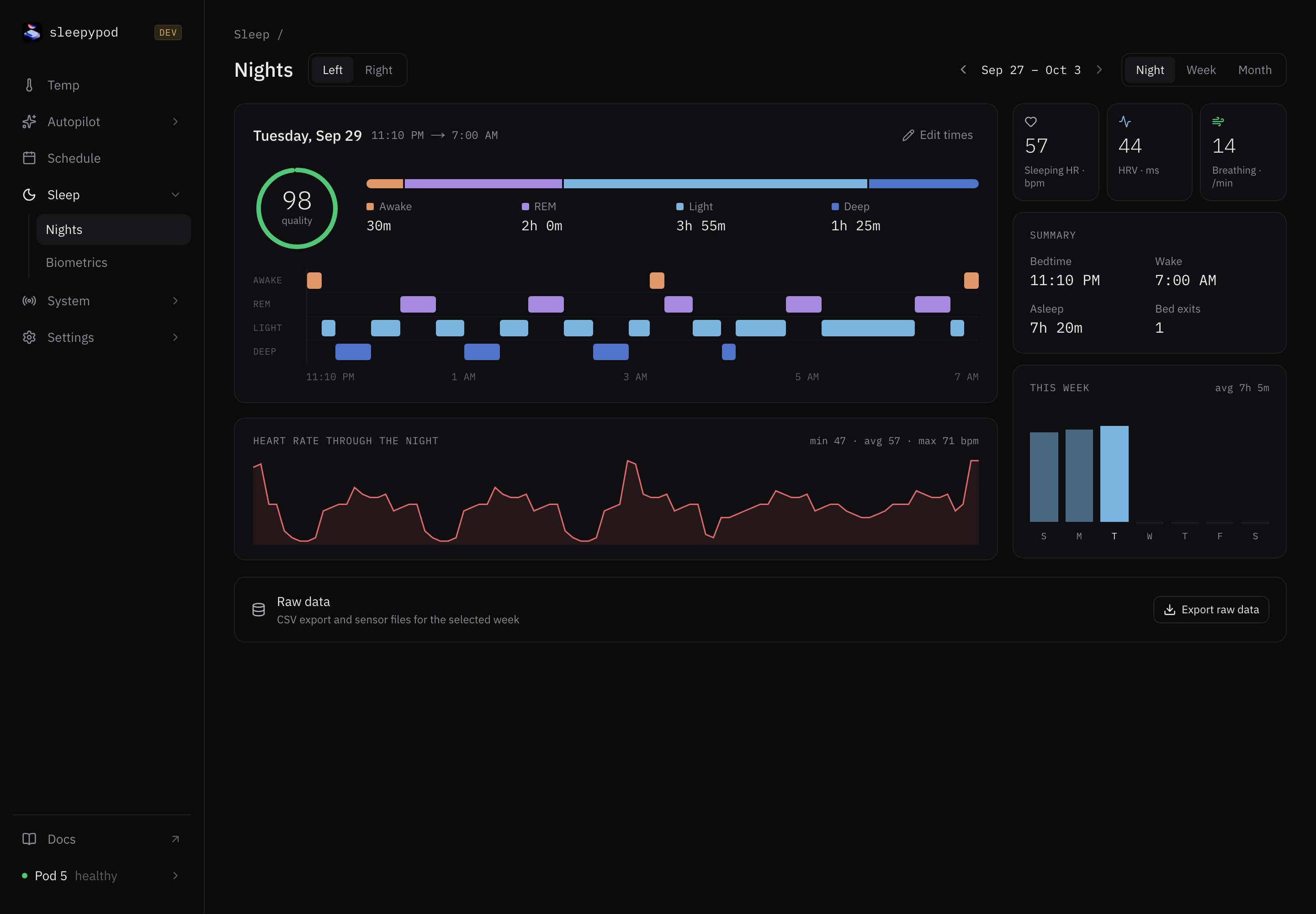
Task: Select the Left bed side
Action: pos(333,70)
